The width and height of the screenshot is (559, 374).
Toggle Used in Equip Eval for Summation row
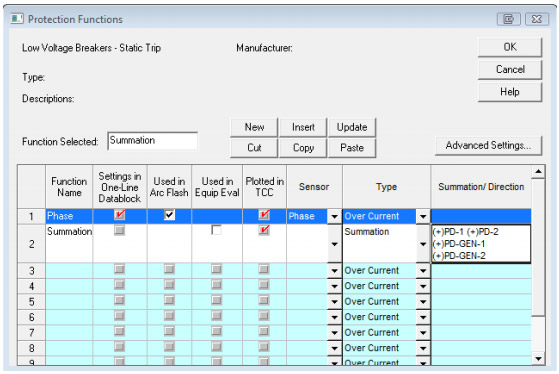(x=216, y=230)
